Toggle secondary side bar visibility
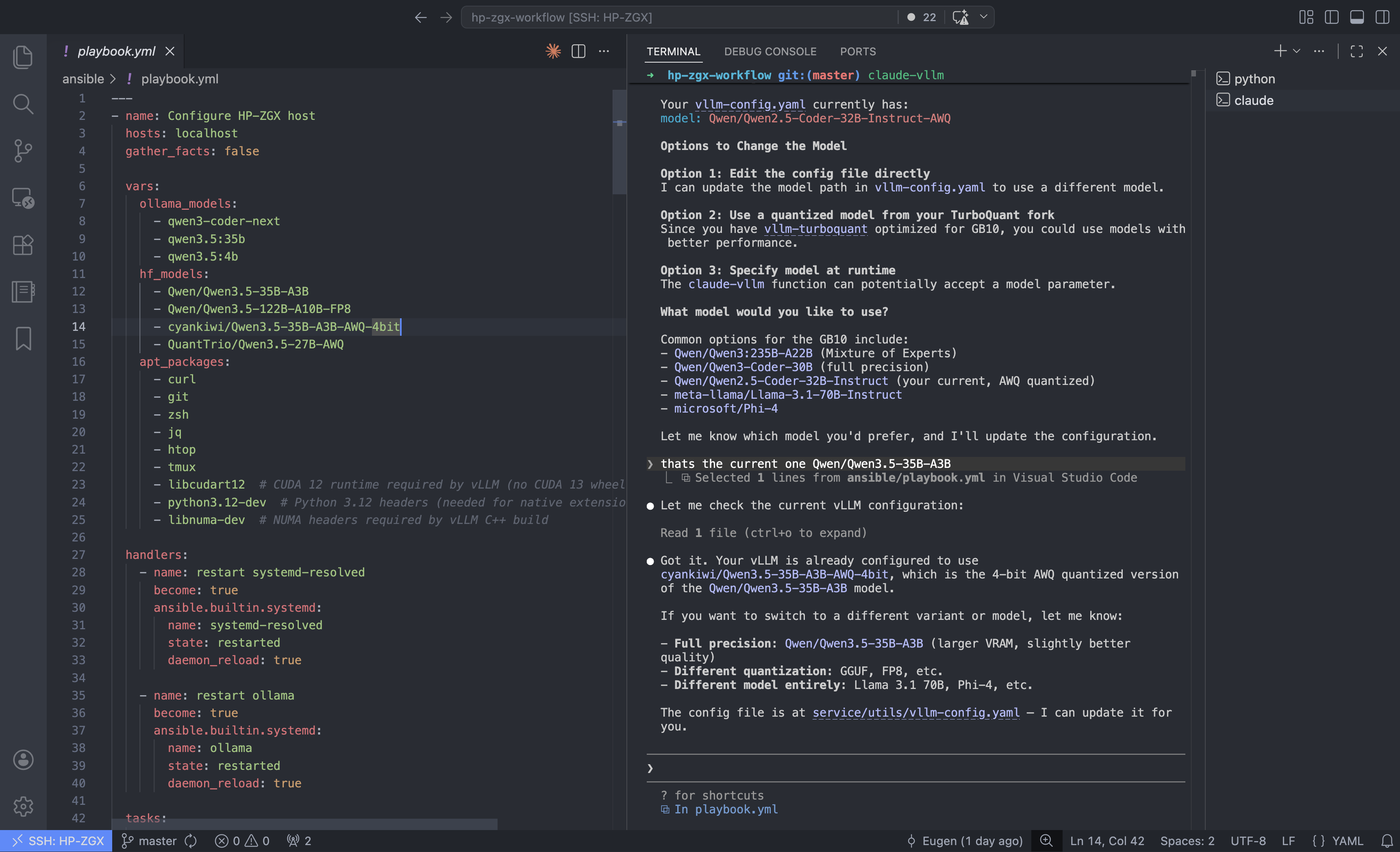Viewport: 1400px width, 852px height. tap(1383, 17)
